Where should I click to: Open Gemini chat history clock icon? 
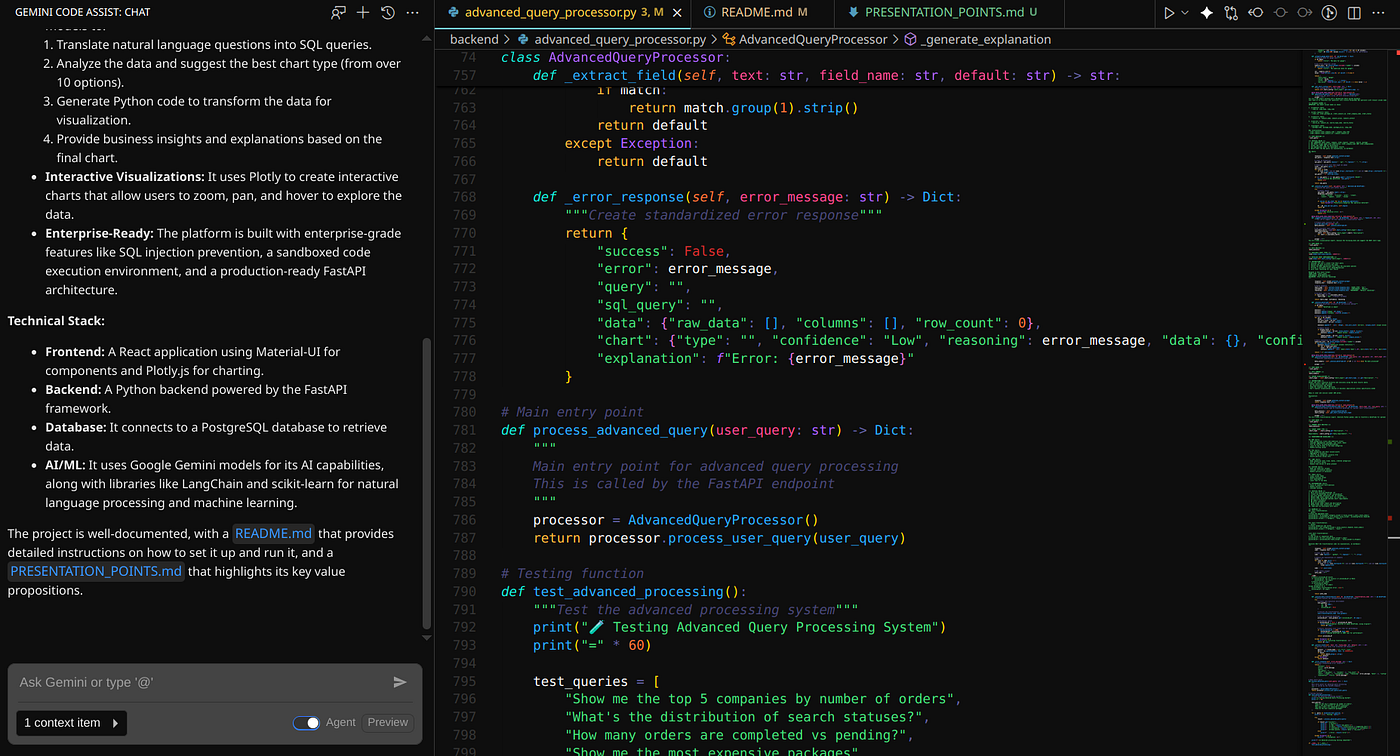point(388,13)
